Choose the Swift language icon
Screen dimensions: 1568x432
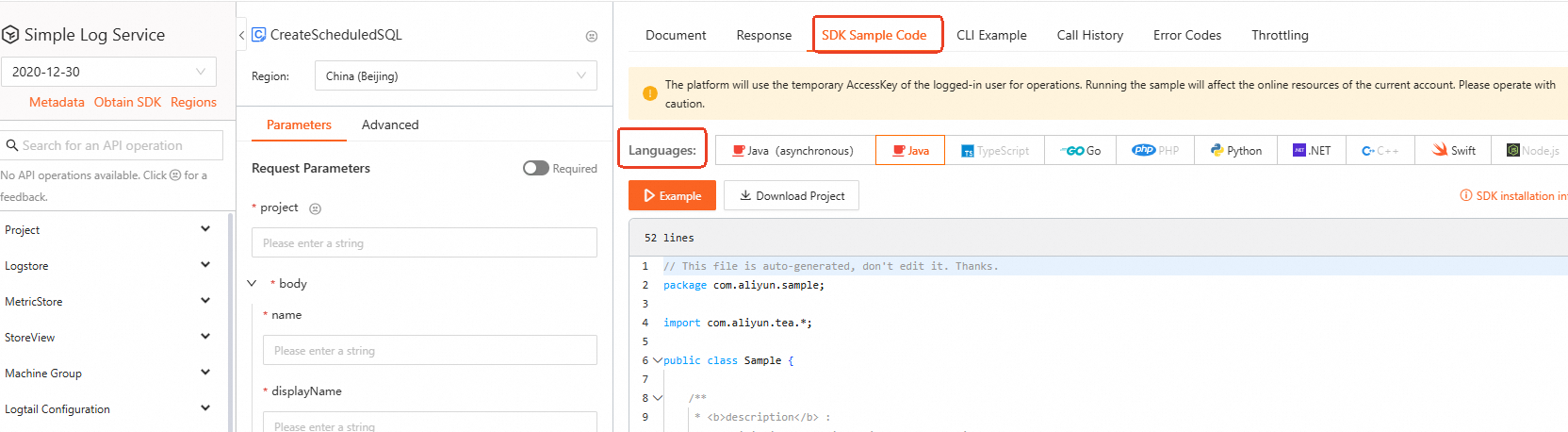(x=1440, y=150)
